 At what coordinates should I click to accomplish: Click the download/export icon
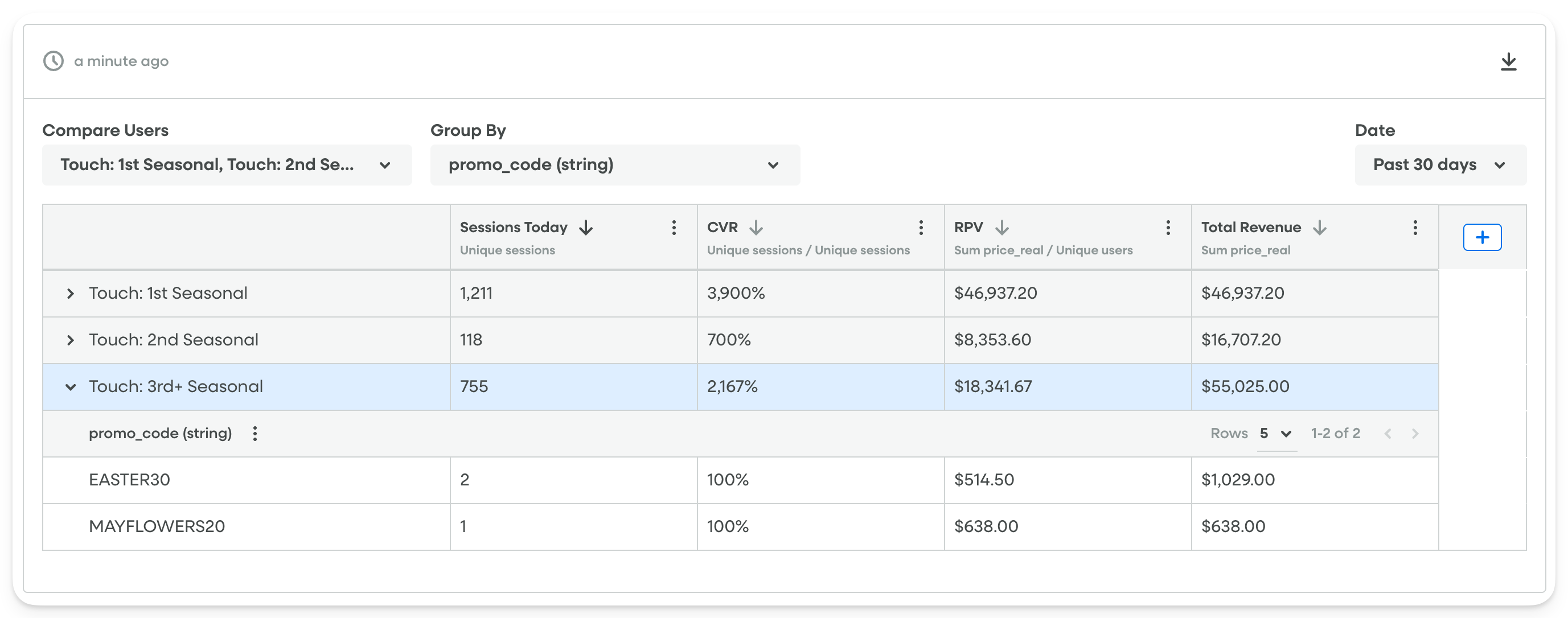point(1509,60)
